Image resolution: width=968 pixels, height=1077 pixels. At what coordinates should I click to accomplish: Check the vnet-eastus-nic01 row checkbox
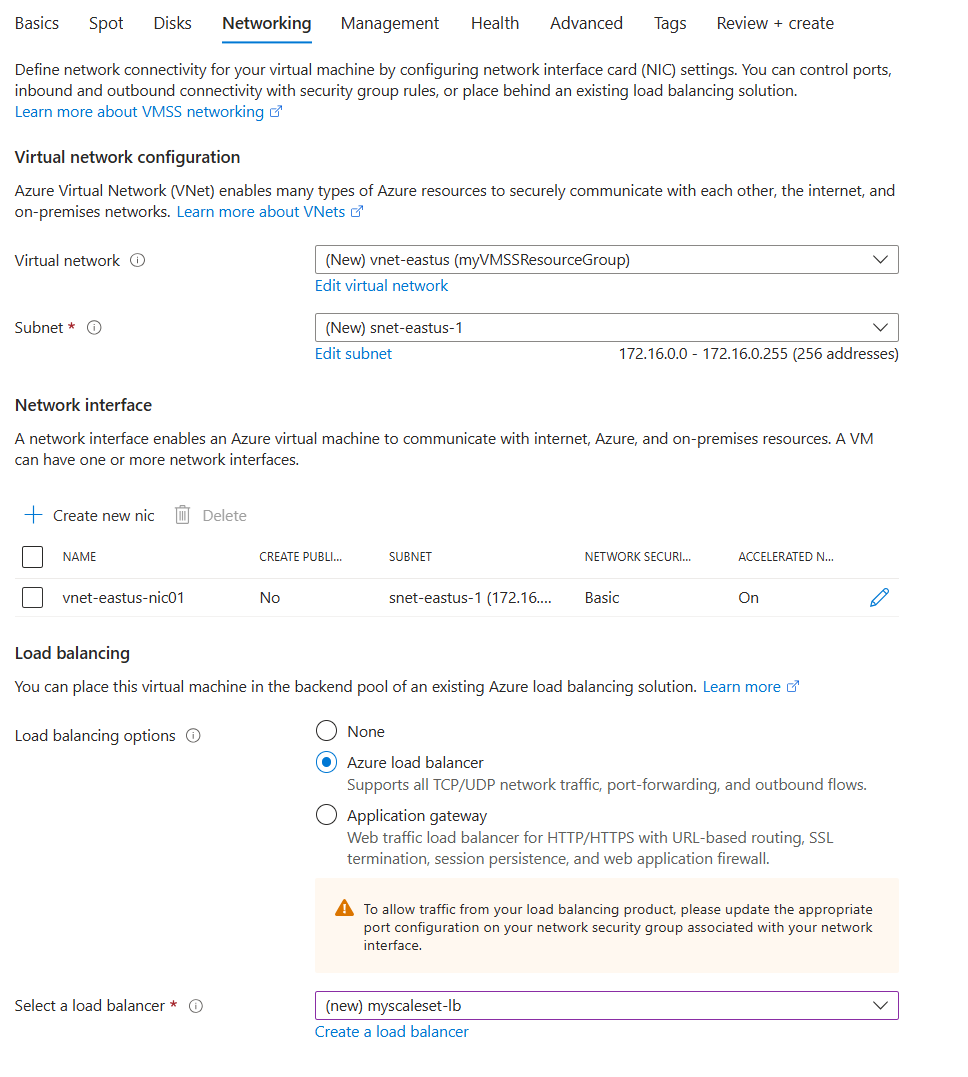pyautogui.click(x=32, y=597)
